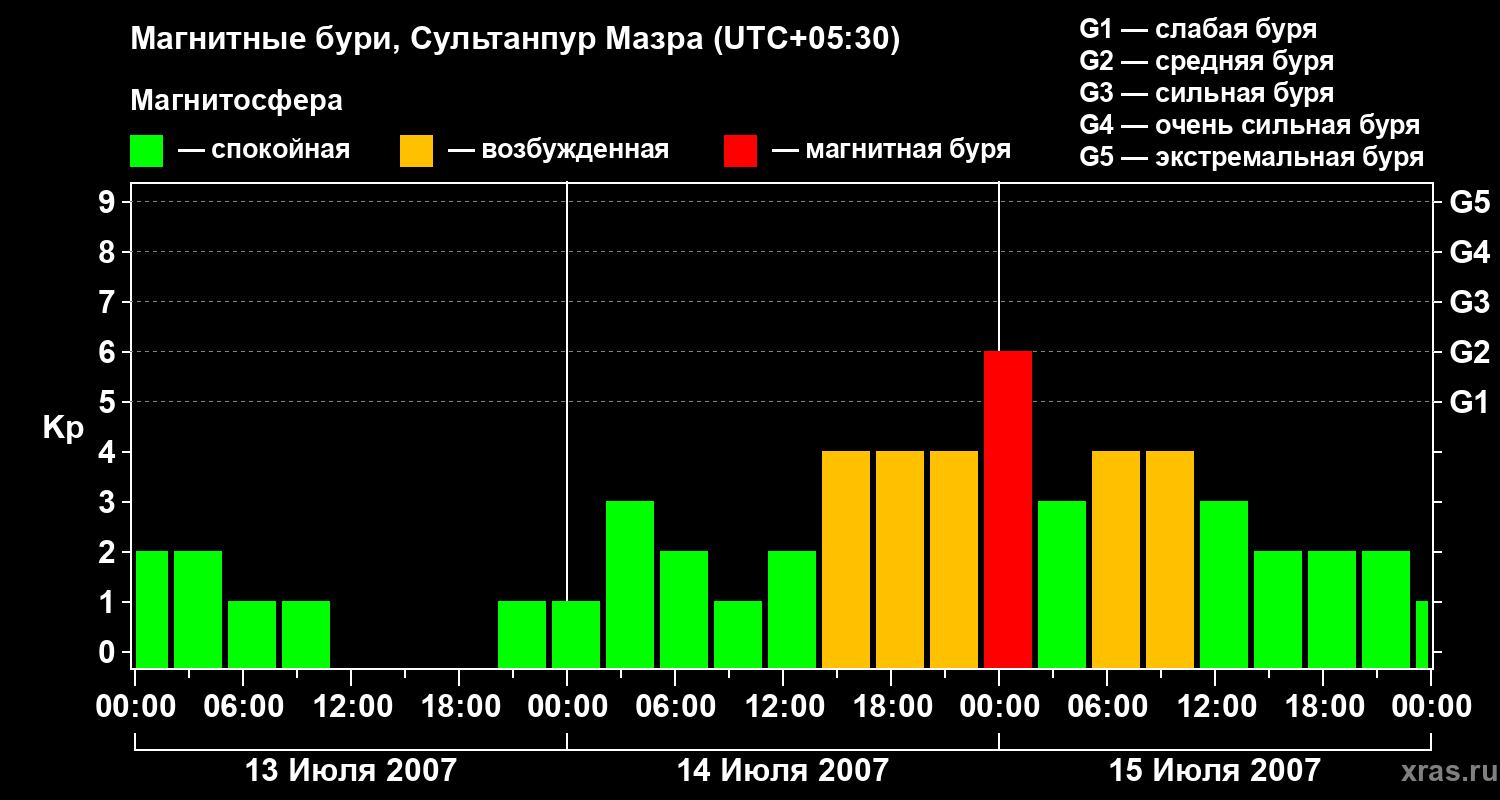
Task: Select the green Kp 3 bar on 14 July
Action: [630, 585]
